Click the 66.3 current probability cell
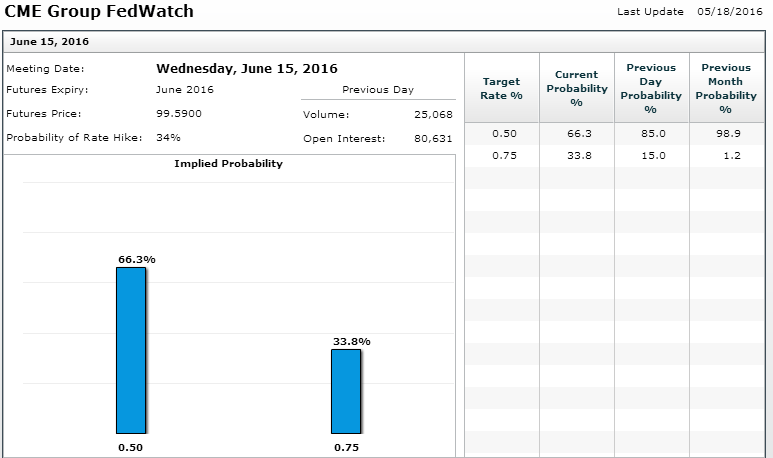Image resolution: width=773 pixels, height=458 pixels. point(579,134)
